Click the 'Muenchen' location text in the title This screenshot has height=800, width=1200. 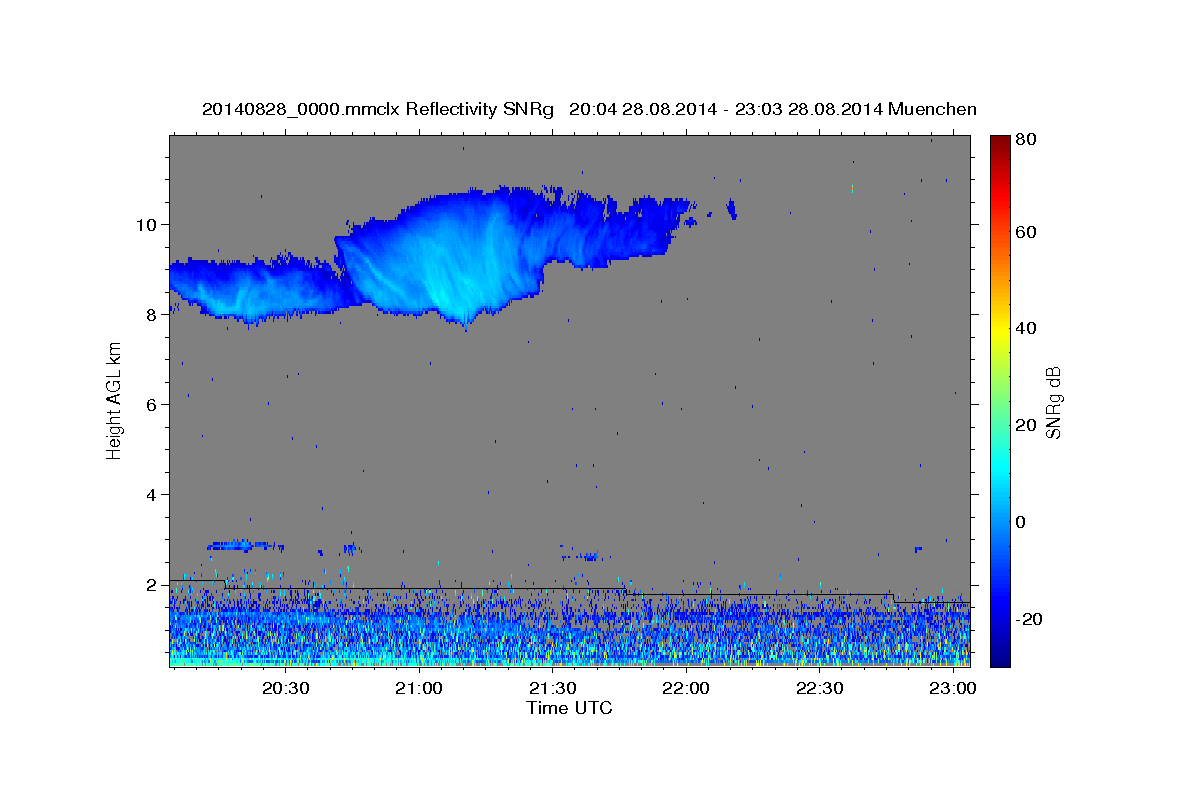click(x=931, y=109)
